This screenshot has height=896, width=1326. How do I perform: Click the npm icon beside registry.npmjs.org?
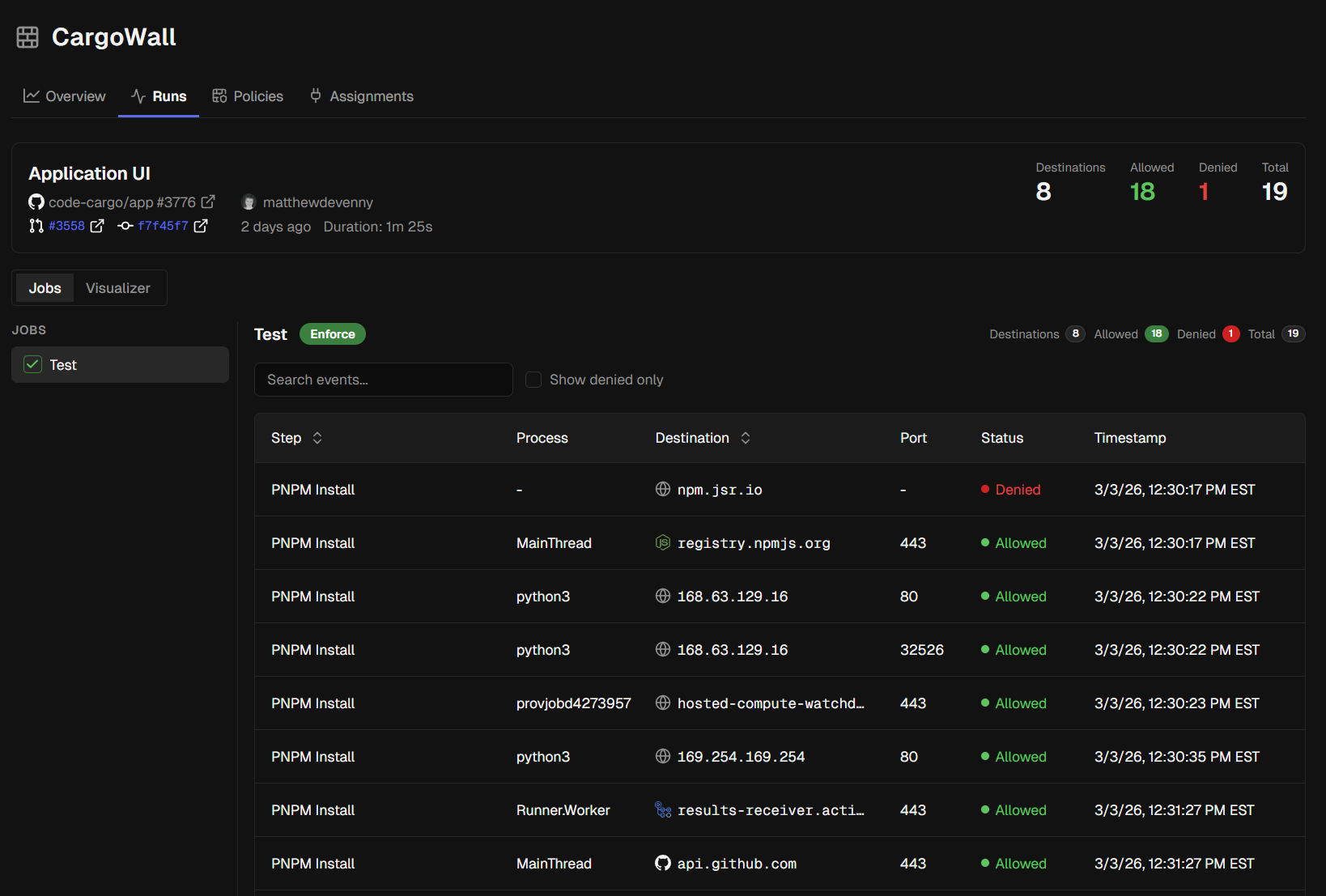click(662, 543)
